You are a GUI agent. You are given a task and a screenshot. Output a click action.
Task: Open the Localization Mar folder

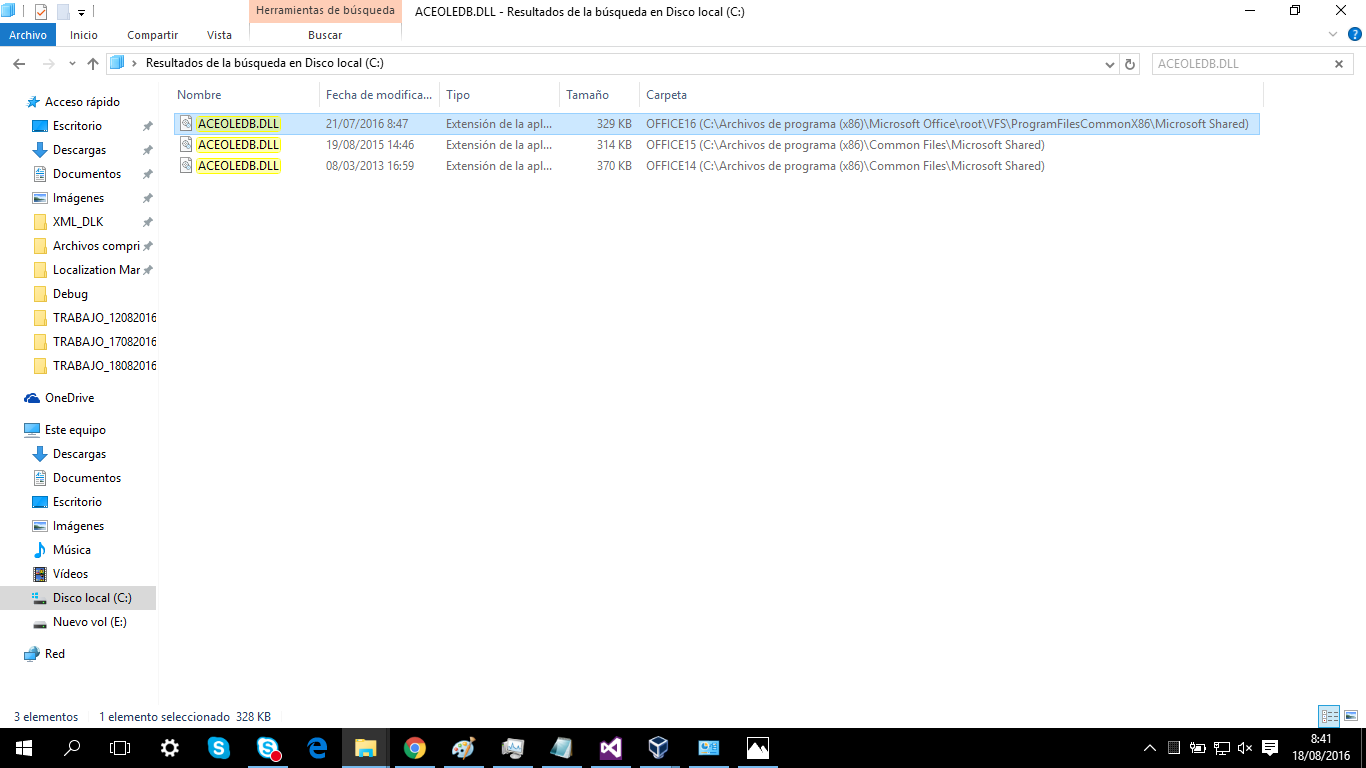tap(96, 270)
